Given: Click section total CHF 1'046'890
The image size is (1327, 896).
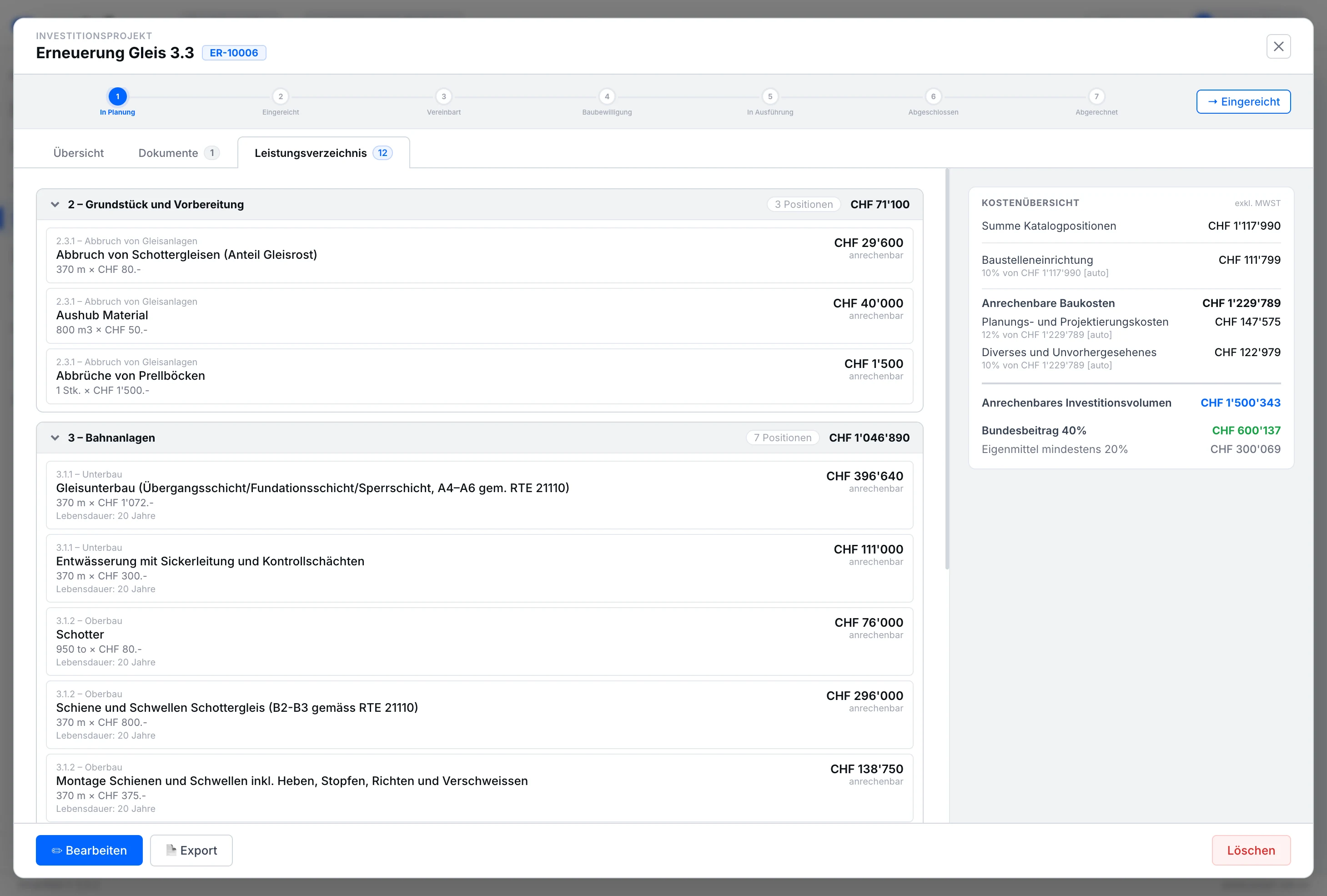Looking at the screenshot, I should 869,438.
